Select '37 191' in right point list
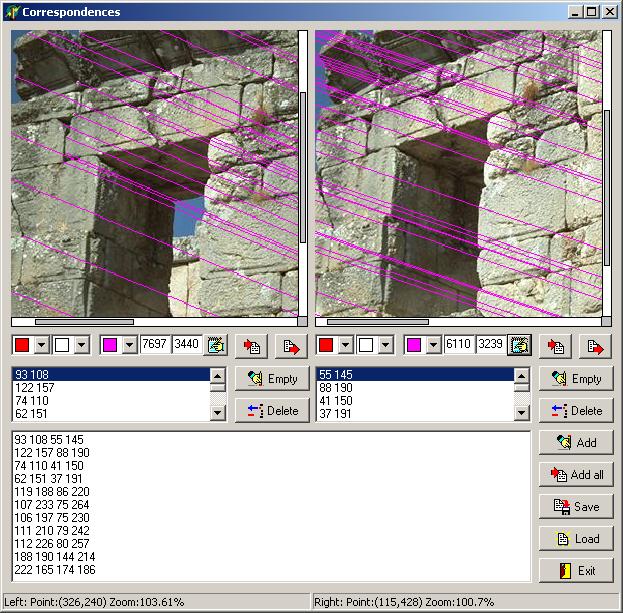This screenshot has width=623, height=613. [x=415, y=414]
